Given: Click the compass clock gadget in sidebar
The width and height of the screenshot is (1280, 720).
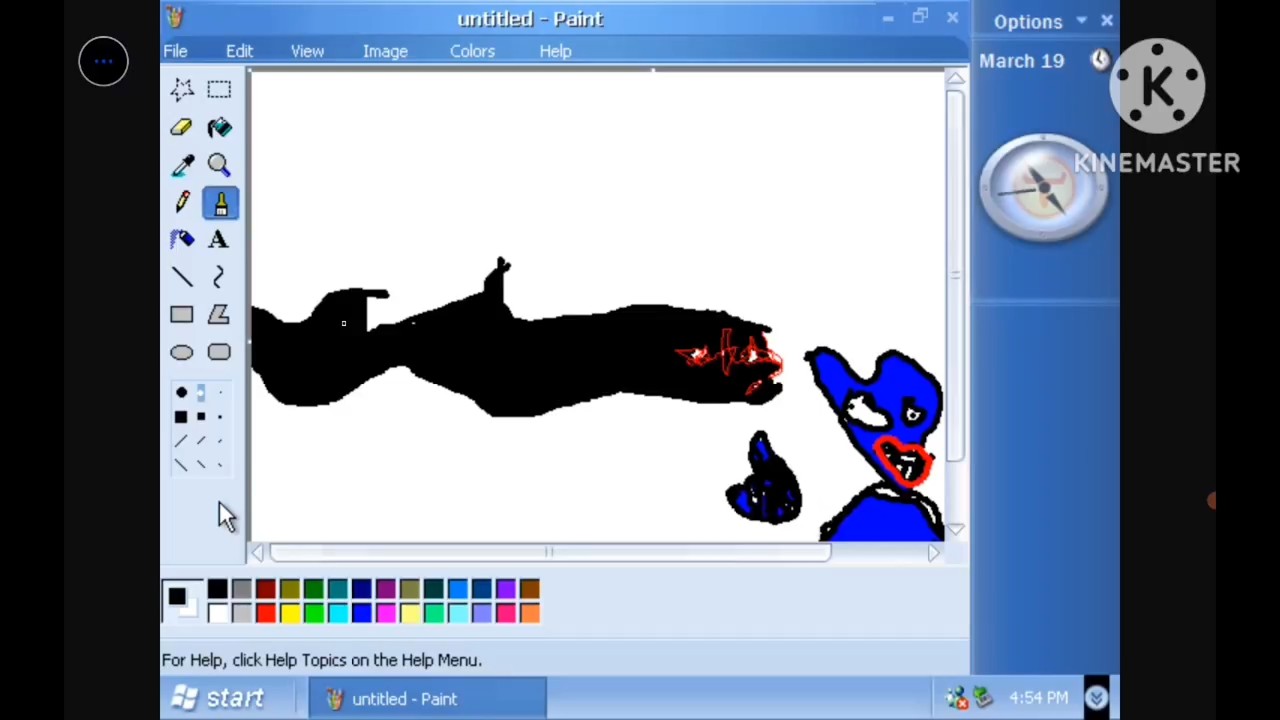Looking at the screenshot, I should click(1043, 188).
